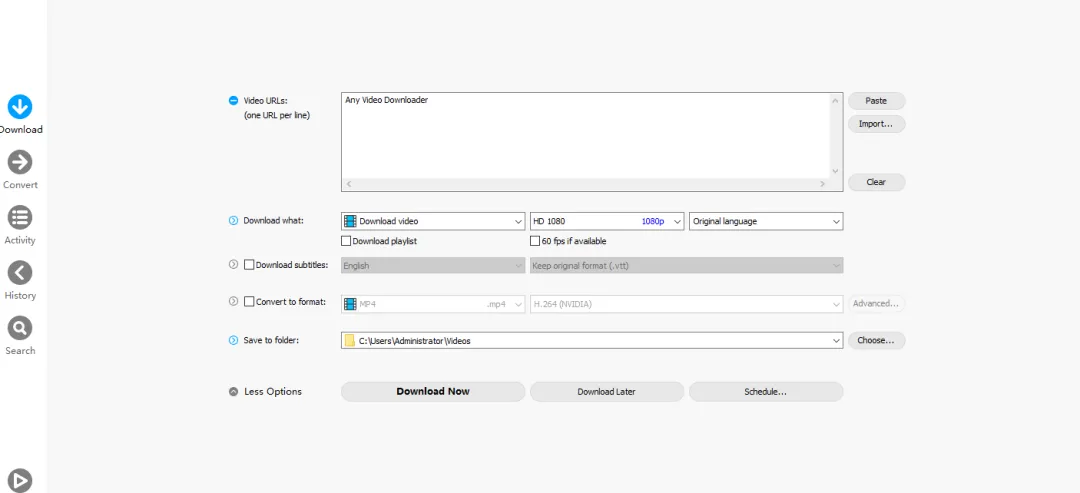Open the Keep original format (.vtt) dropdown

coord(687,265)
